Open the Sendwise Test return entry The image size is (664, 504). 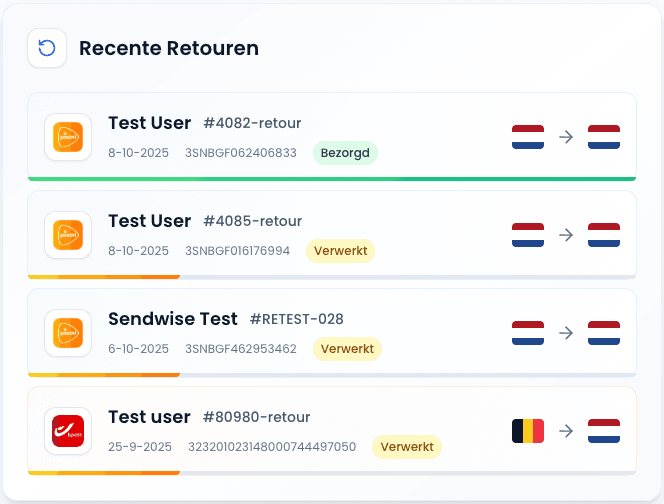click(x=173, y=319)
